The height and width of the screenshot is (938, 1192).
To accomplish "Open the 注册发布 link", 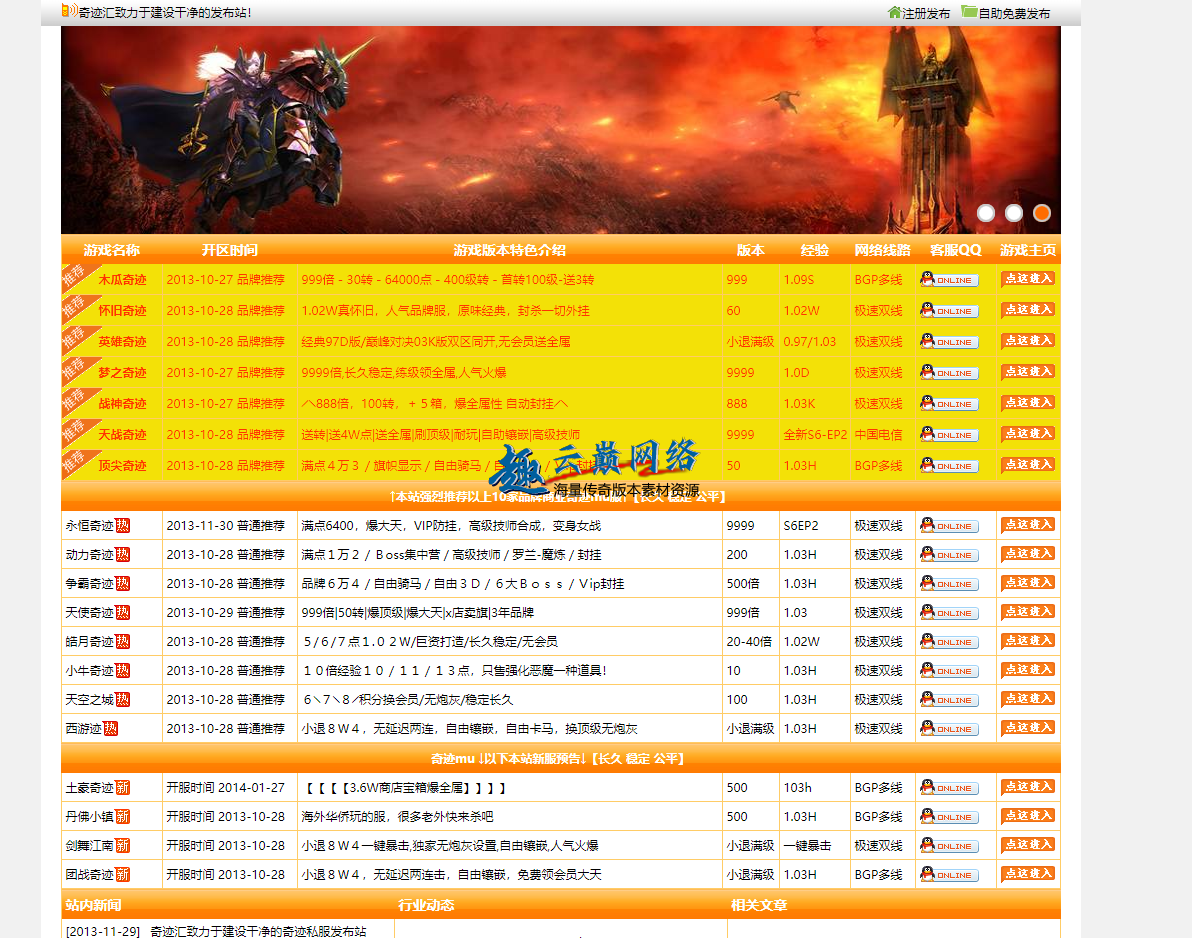I will pyautogui.click(x=926, y=13).
